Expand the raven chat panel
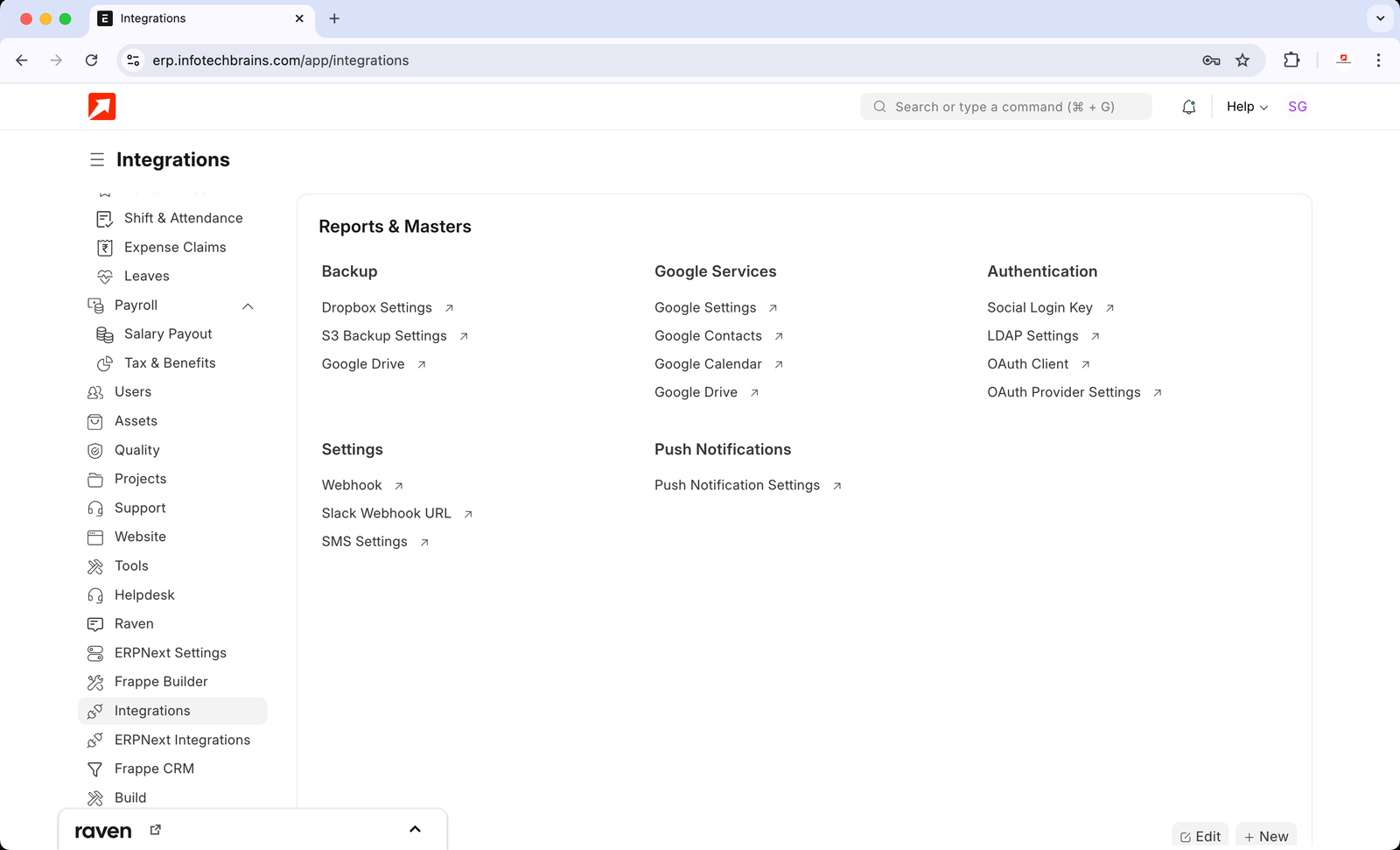 click(x=415, y=830)
